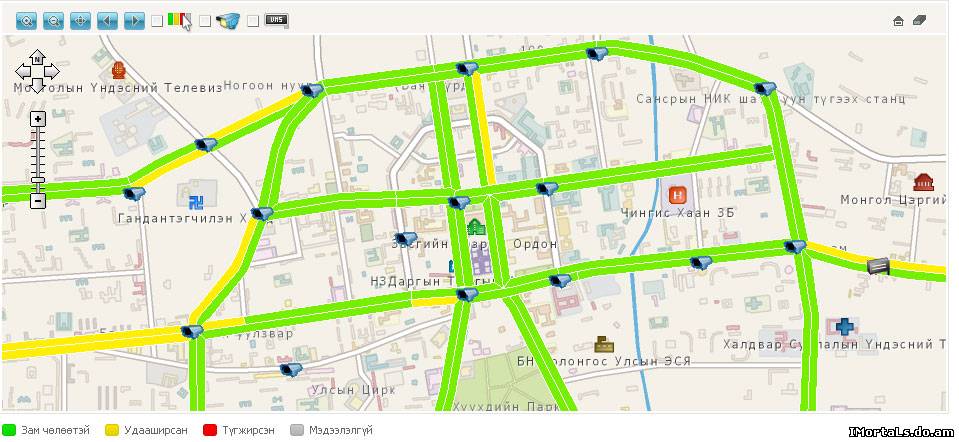The width and height of the screenshot is (959, 442).
Task: Click the eraser icon at top right
Action: [x=920, y=20]
